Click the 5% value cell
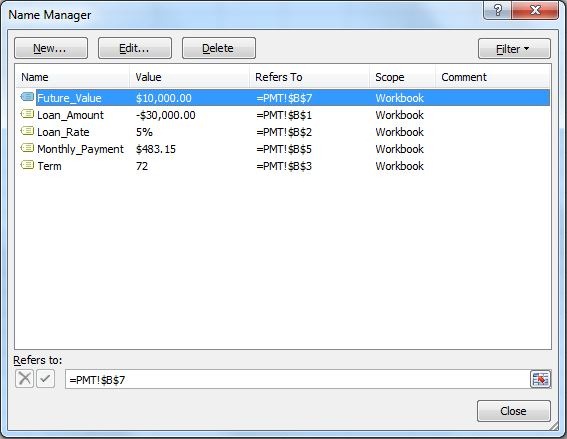Image resolution: width=567 pixels, height=439 pixels. 144,132
